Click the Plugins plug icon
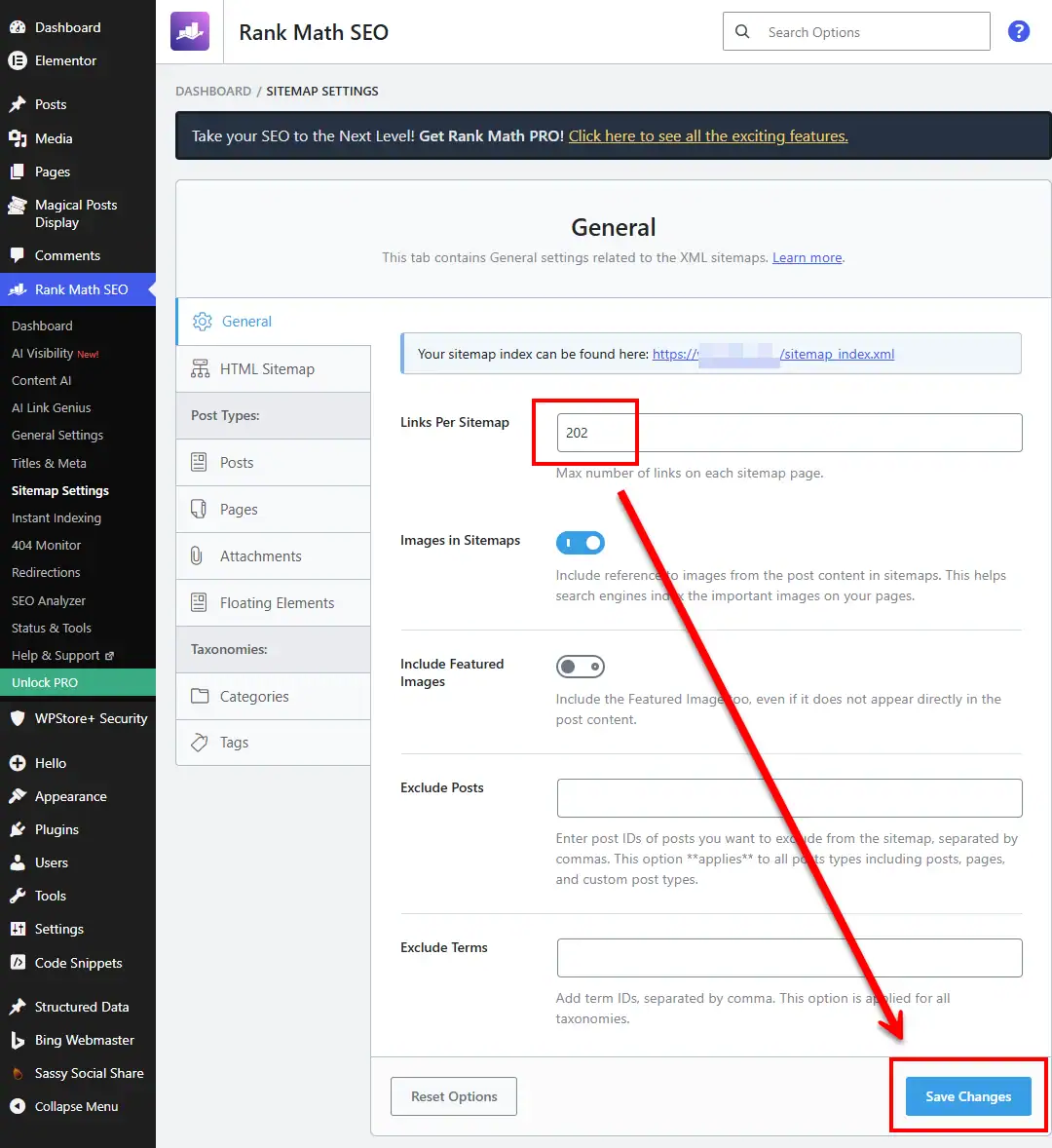The height and width of the screenshot is (1148, 1052). click(18, 829)
